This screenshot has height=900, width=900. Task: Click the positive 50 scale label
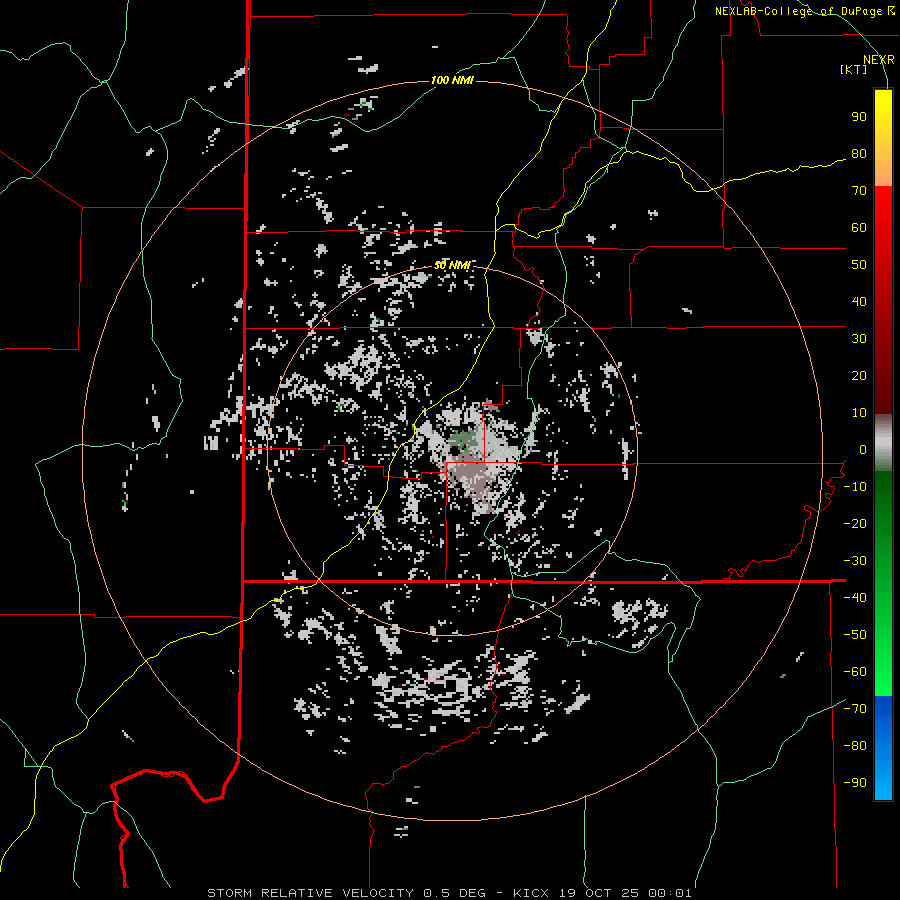[859, 265]
